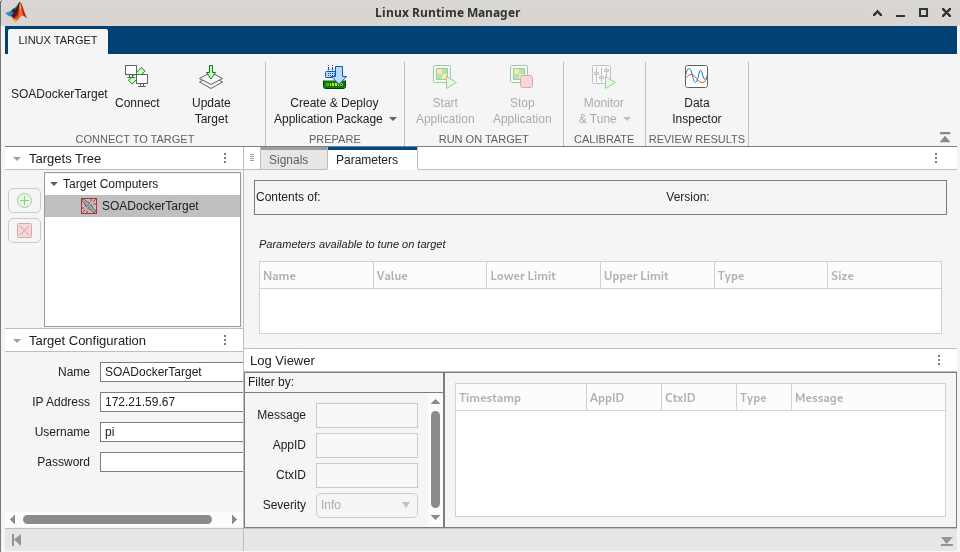960x552 pixels.
Task: Add a new target with plus icon
Action: [x=24, y=201]
